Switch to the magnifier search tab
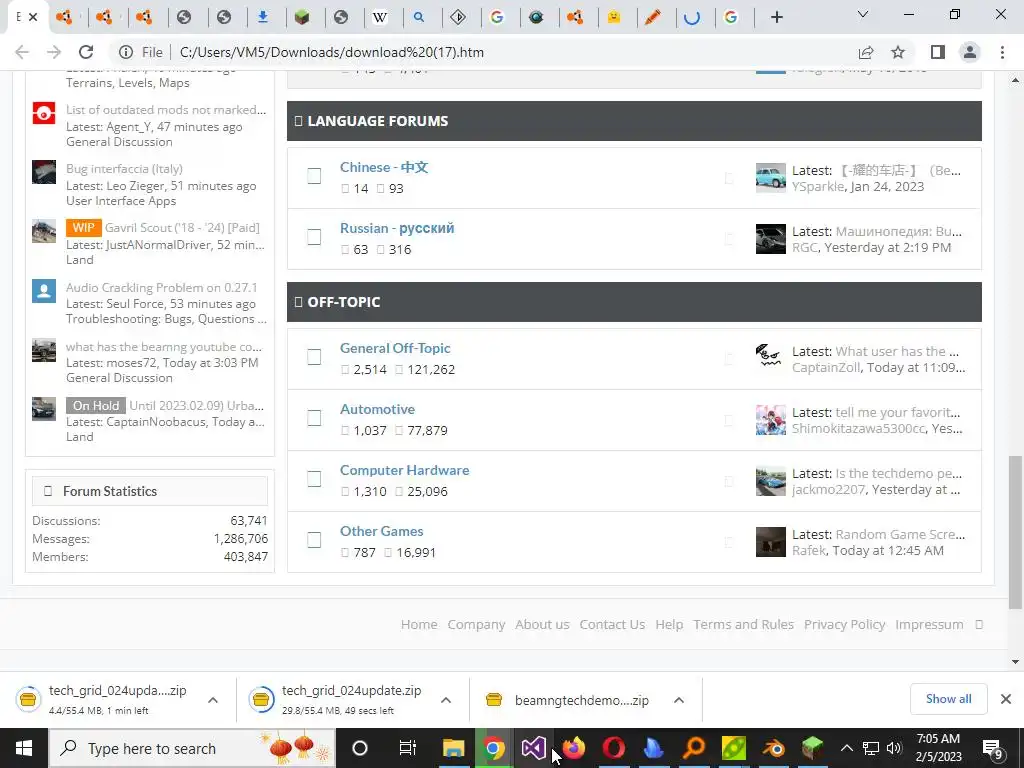 click(x=419, y=18)
